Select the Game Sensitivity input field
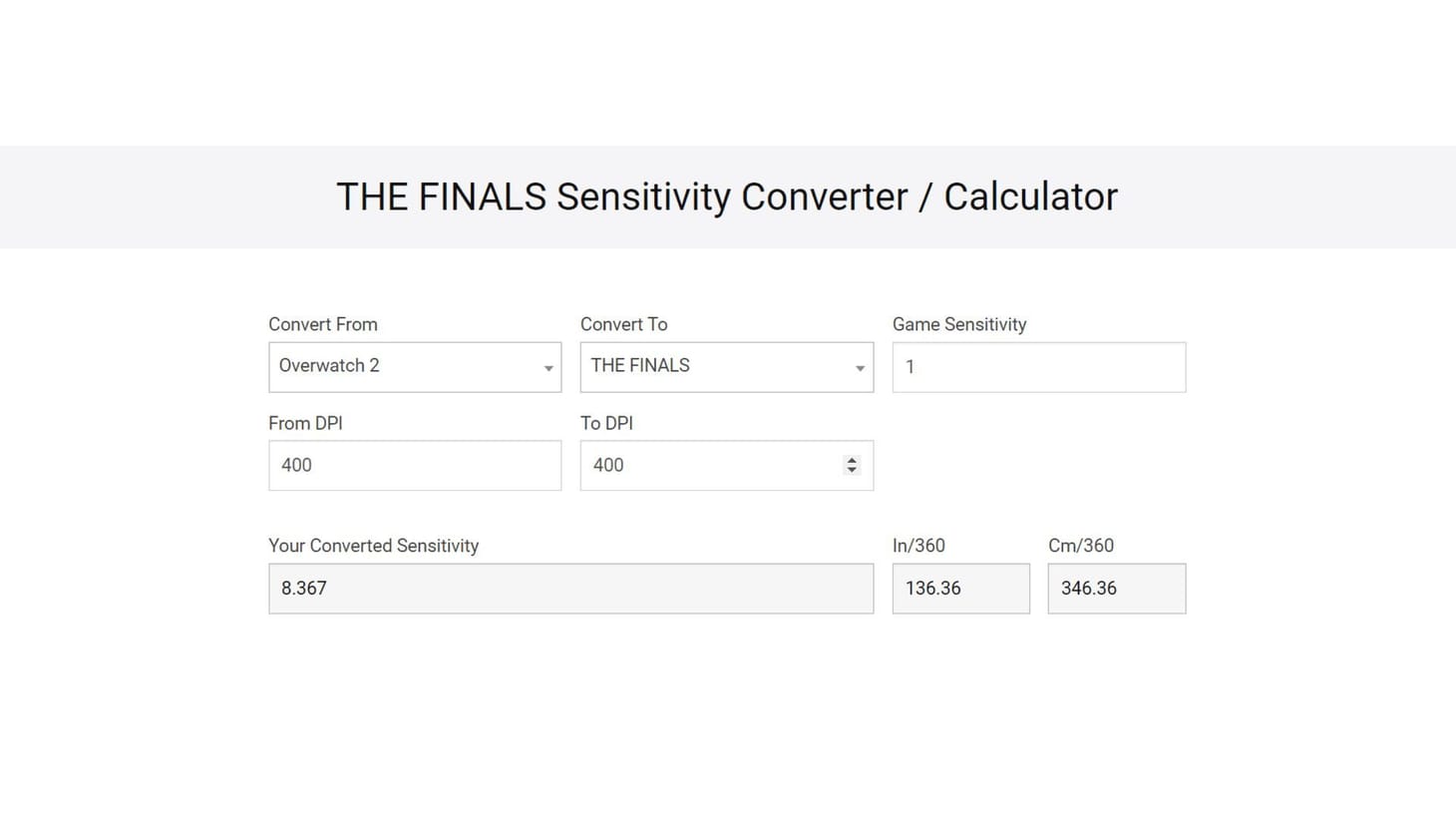 [x=1038, y=366]
